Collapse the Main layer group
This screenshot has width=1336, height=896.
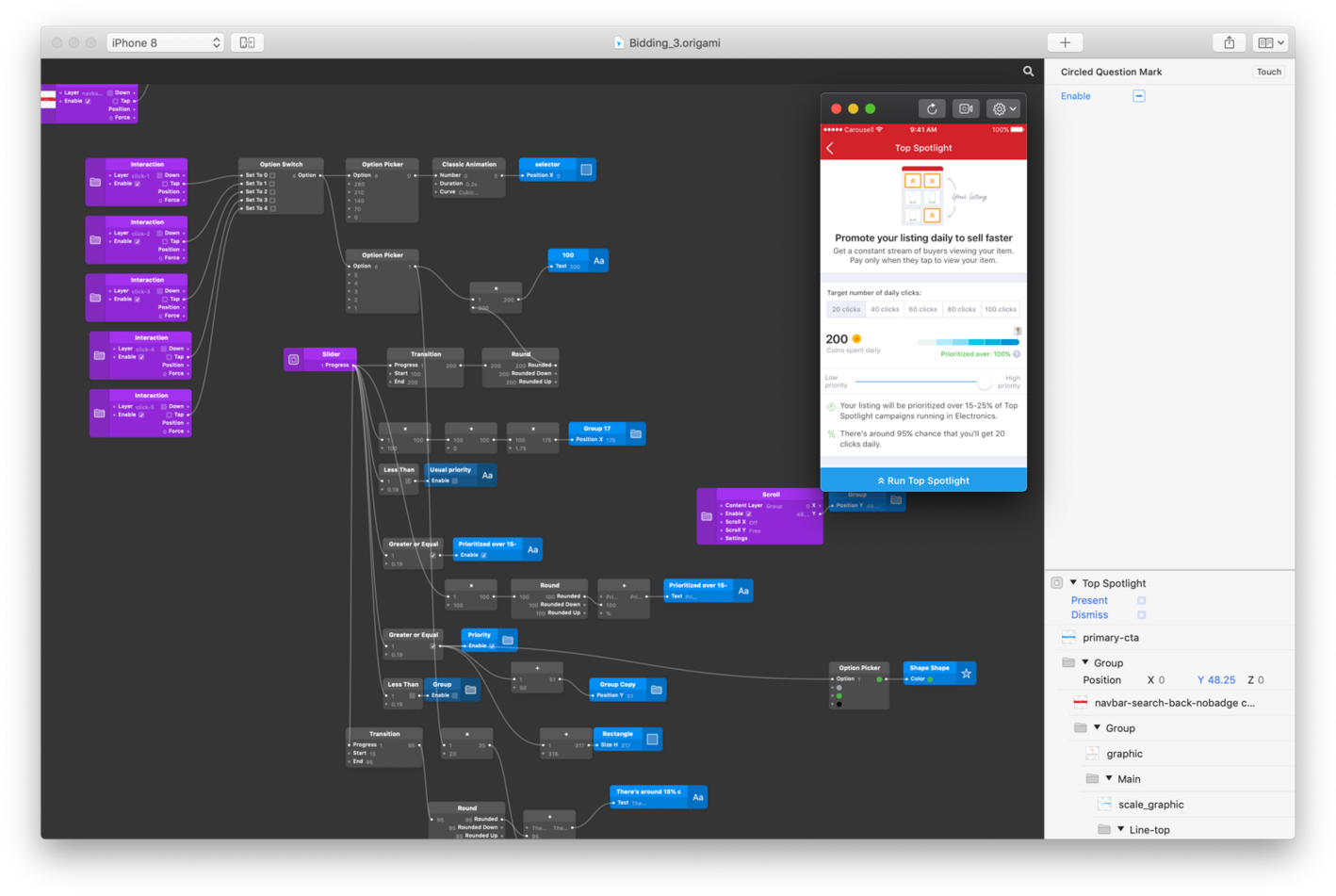[x=1109, y=778]
